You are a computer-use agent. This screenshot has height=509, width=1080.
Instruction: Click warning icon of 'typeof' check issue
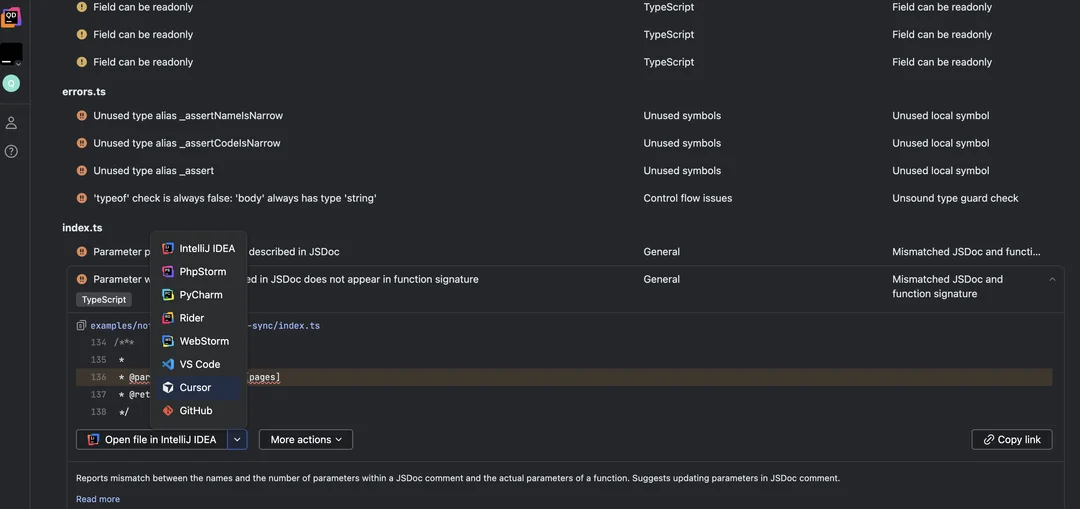pos(82,198)
